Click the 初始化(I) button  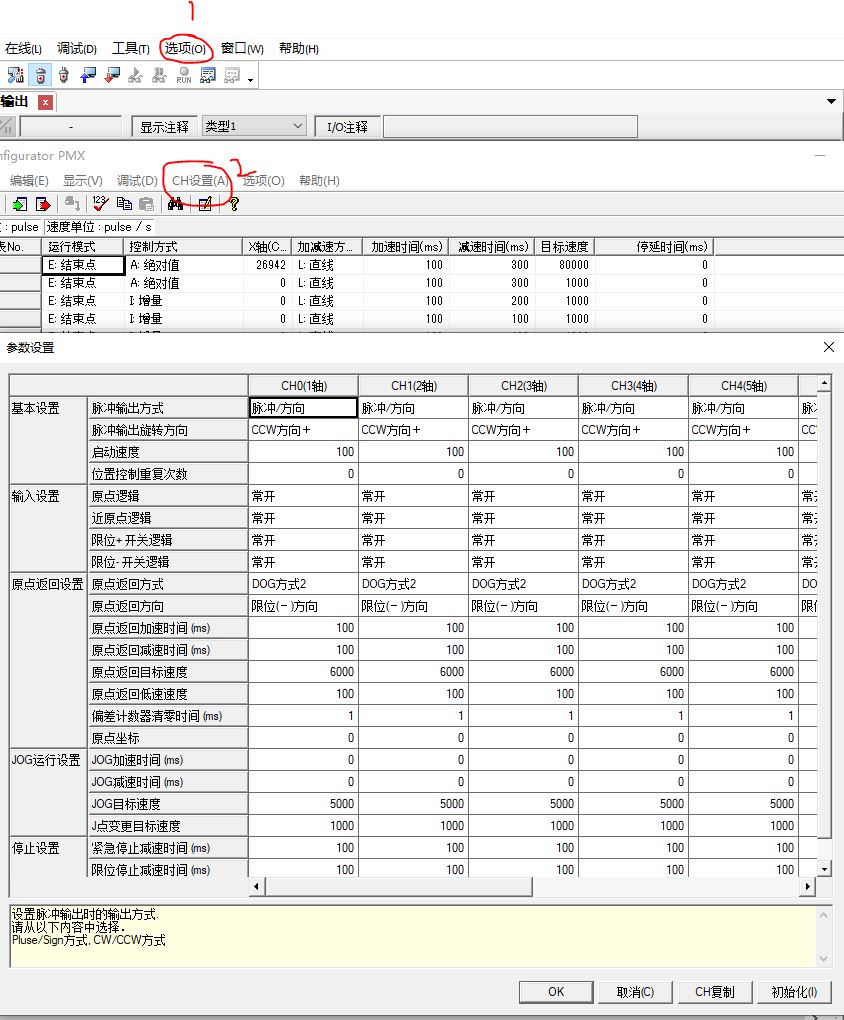click(x=794, y=992)
